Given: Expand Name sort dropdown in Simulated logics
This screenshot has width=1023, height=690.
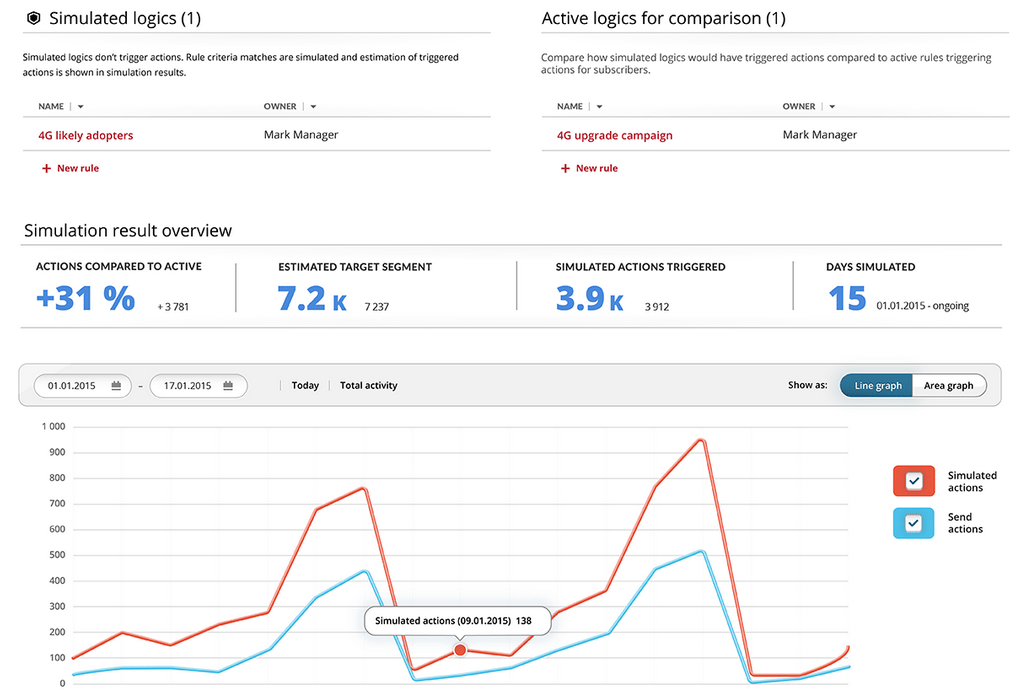Looking at the screenshot, I should pyautogui.click(x=81, y=107).
